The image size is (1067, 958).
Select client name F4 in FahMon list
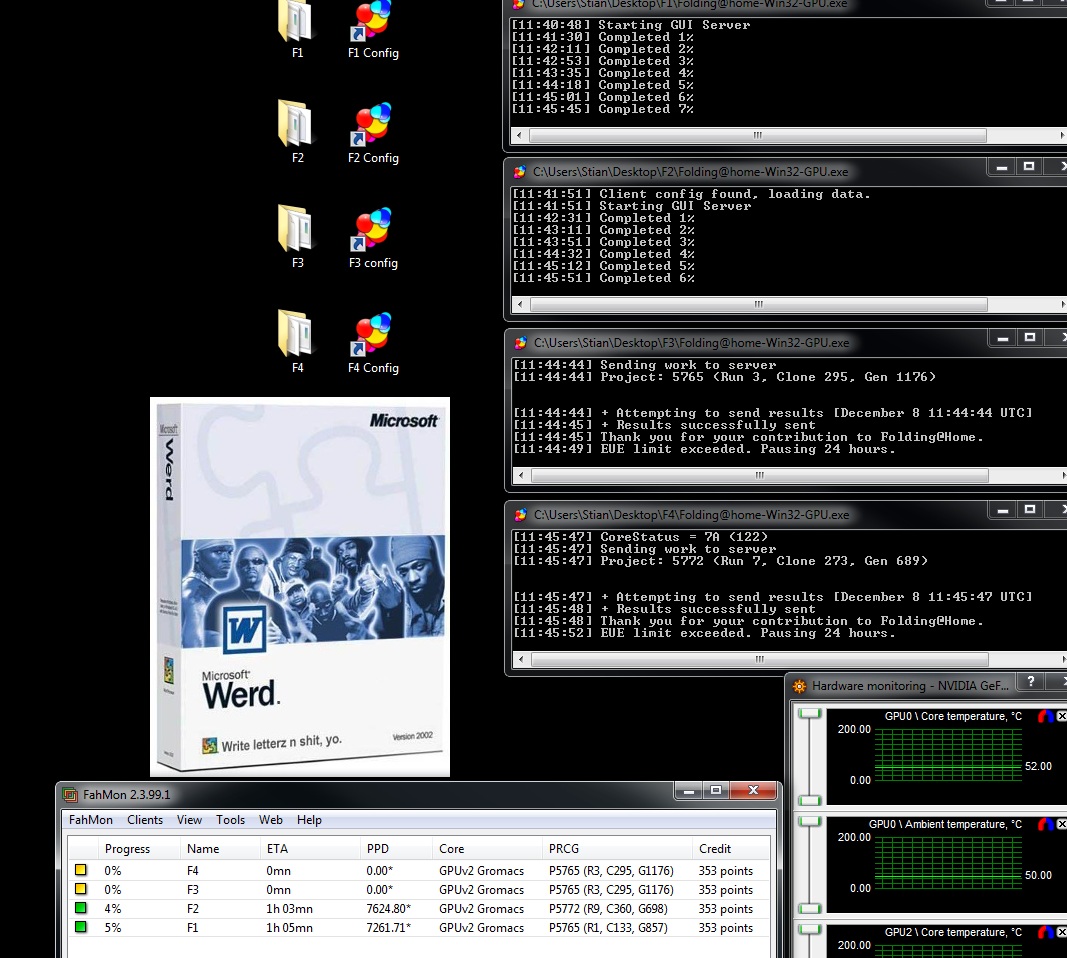coord(193,870)
